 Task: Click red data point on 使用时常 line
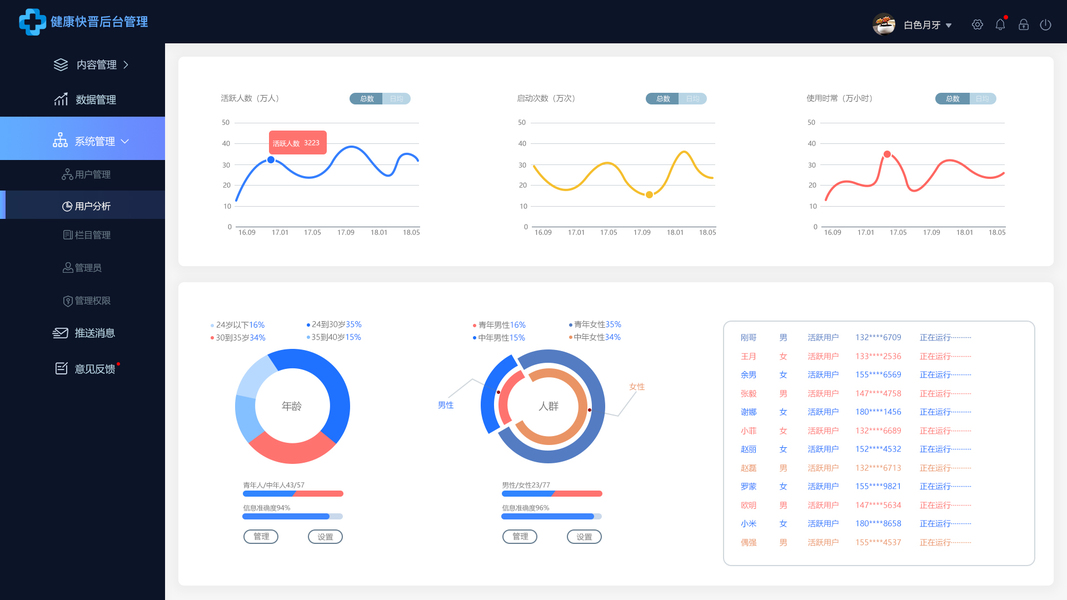[x=887, y=154]
